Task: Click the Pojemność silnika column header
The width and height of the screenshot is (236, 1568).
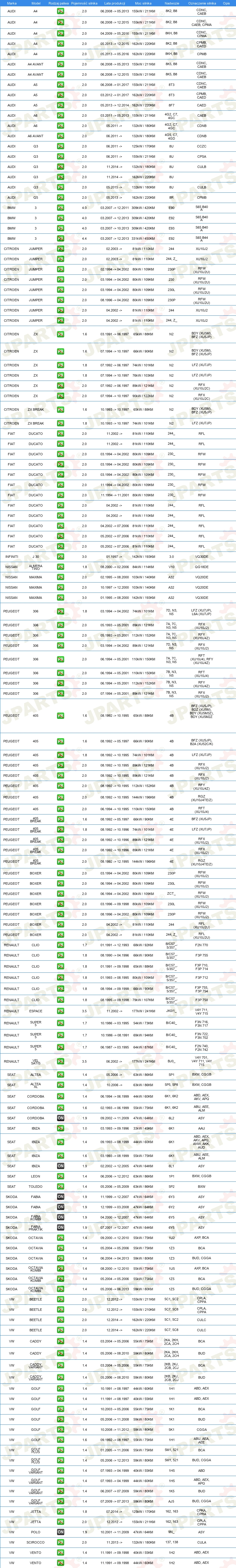Action: click(x=84, y=3)
